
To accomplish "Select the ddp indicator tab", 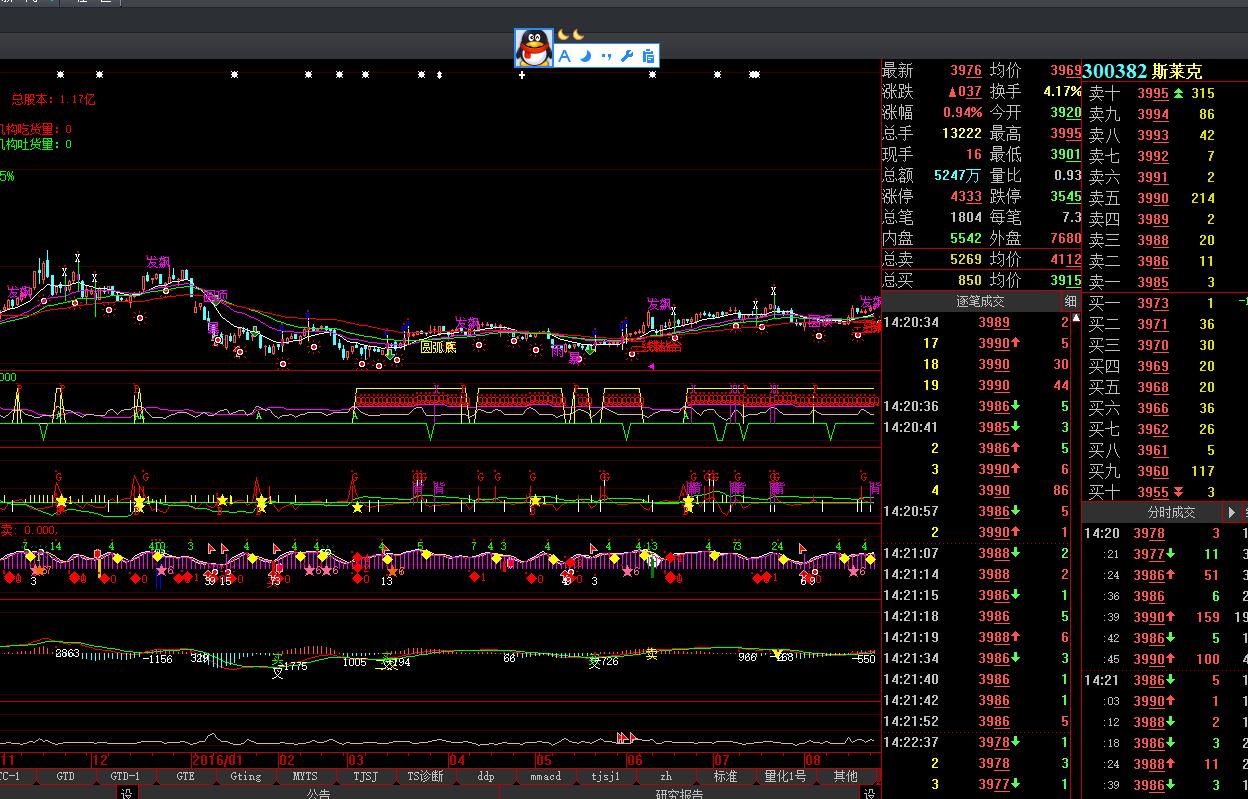I will pyautogui.click(x=485, y=776).
